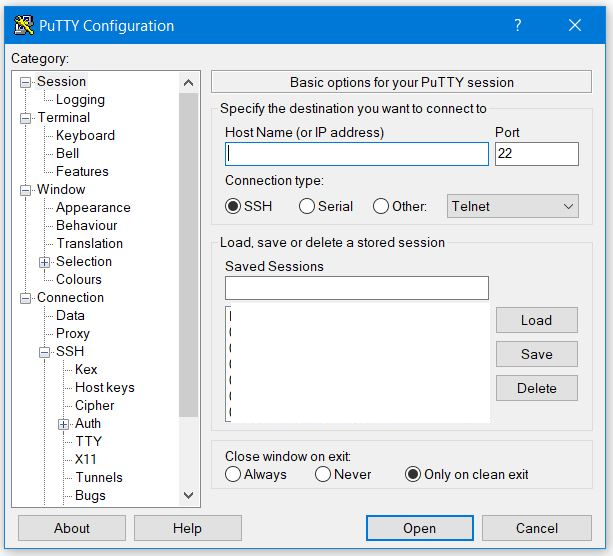Click the category tree scrollbar thumb

point(189,255)
